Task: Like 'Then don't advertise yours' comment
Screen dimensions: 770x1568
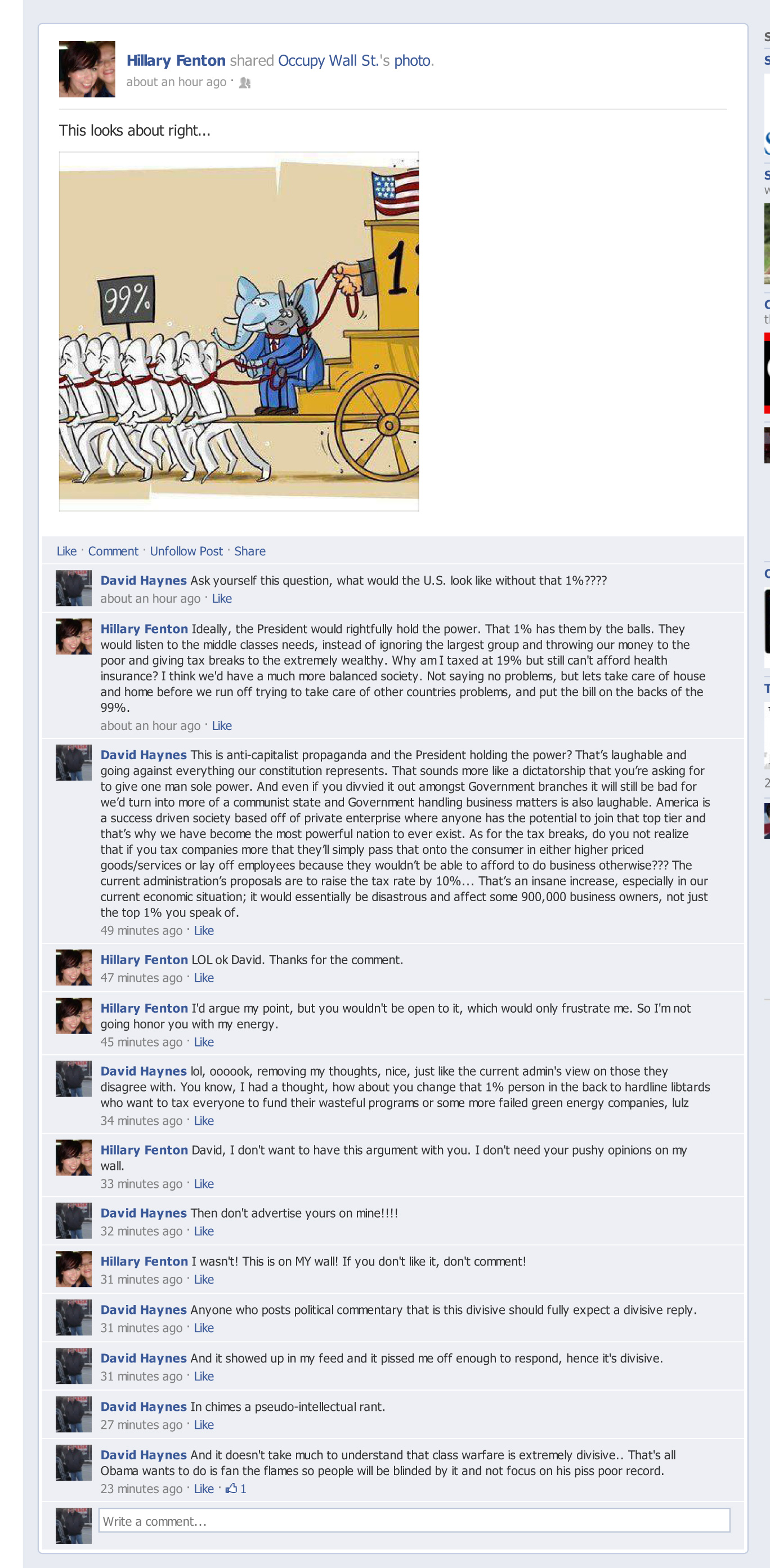Action: (x=204, y=1231)
